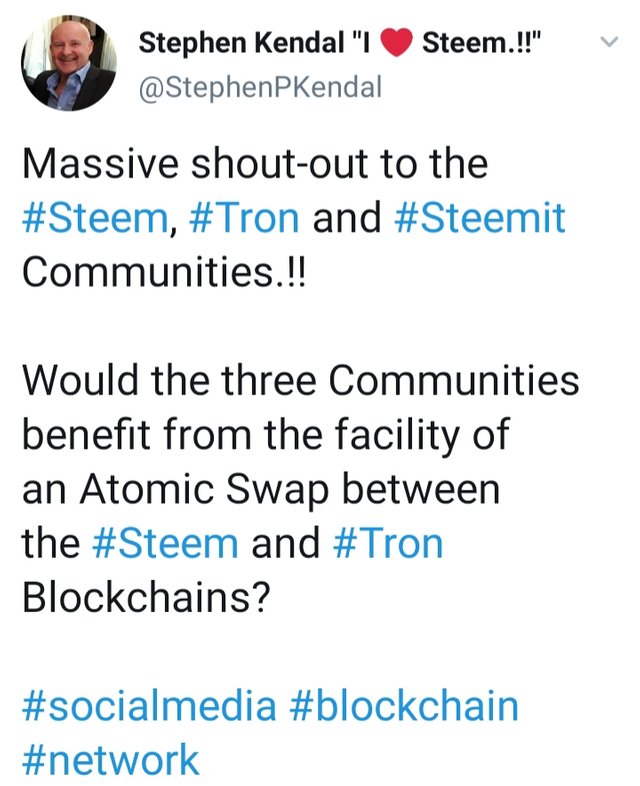
Task: Click the #Steem hashtag before "and #Tron"
Action: (165, 544)
